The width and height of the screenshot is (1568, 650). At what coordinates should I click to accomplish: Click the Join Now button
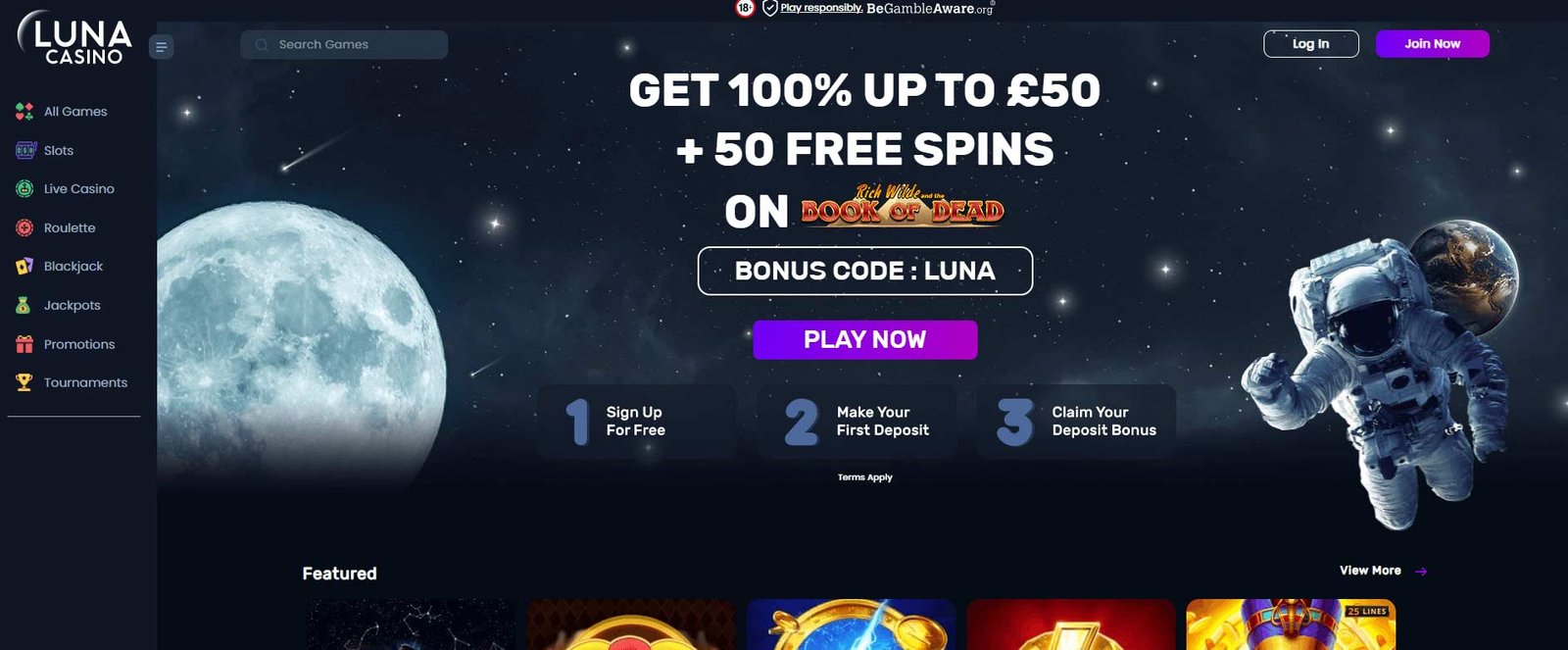tap(1433, 44)
